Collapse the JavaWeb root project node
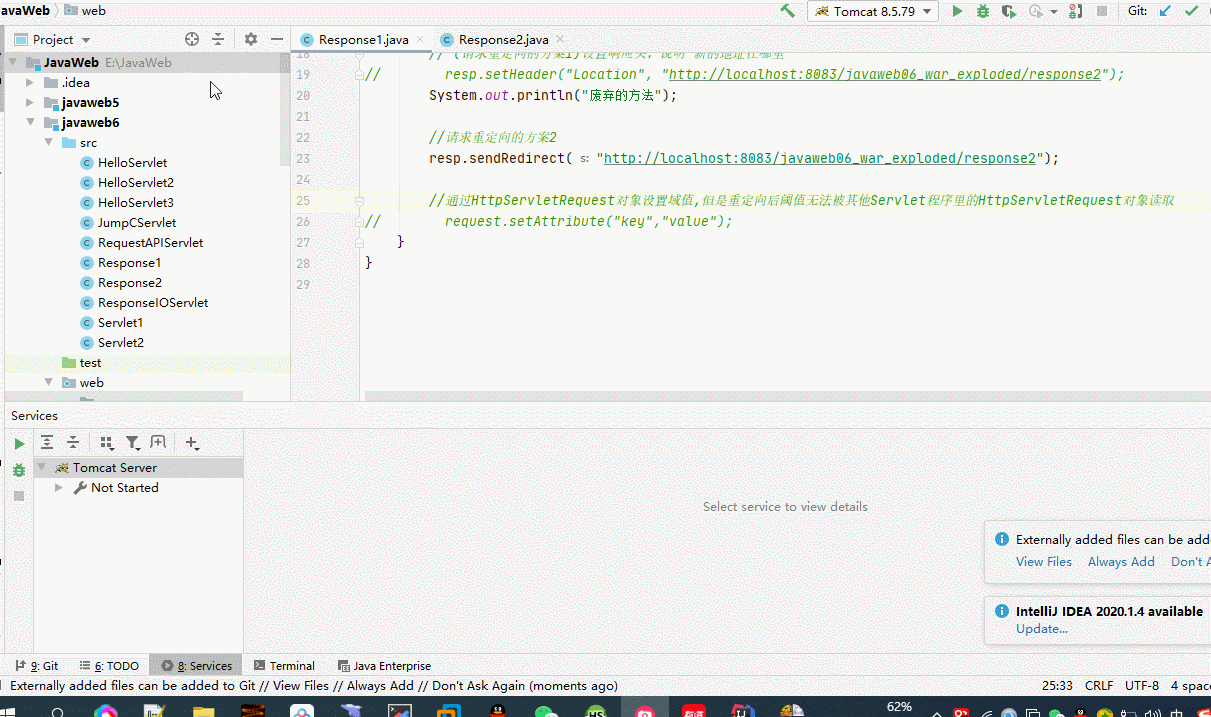Screen dimensions: 1211x717 pyautogui.click(x=13, y=62)
